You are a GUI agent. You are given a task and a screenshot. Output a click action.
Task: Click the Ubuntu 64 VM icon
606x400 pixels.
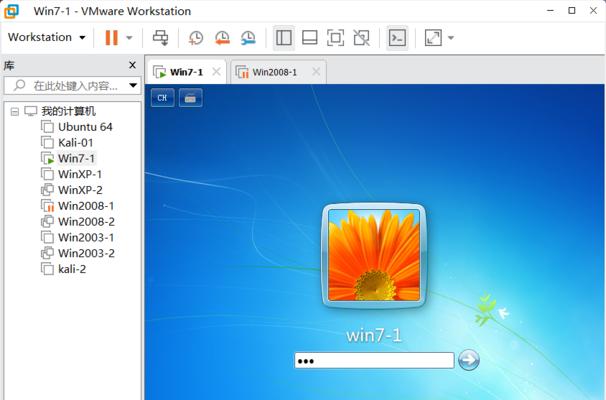pos(48,127)
